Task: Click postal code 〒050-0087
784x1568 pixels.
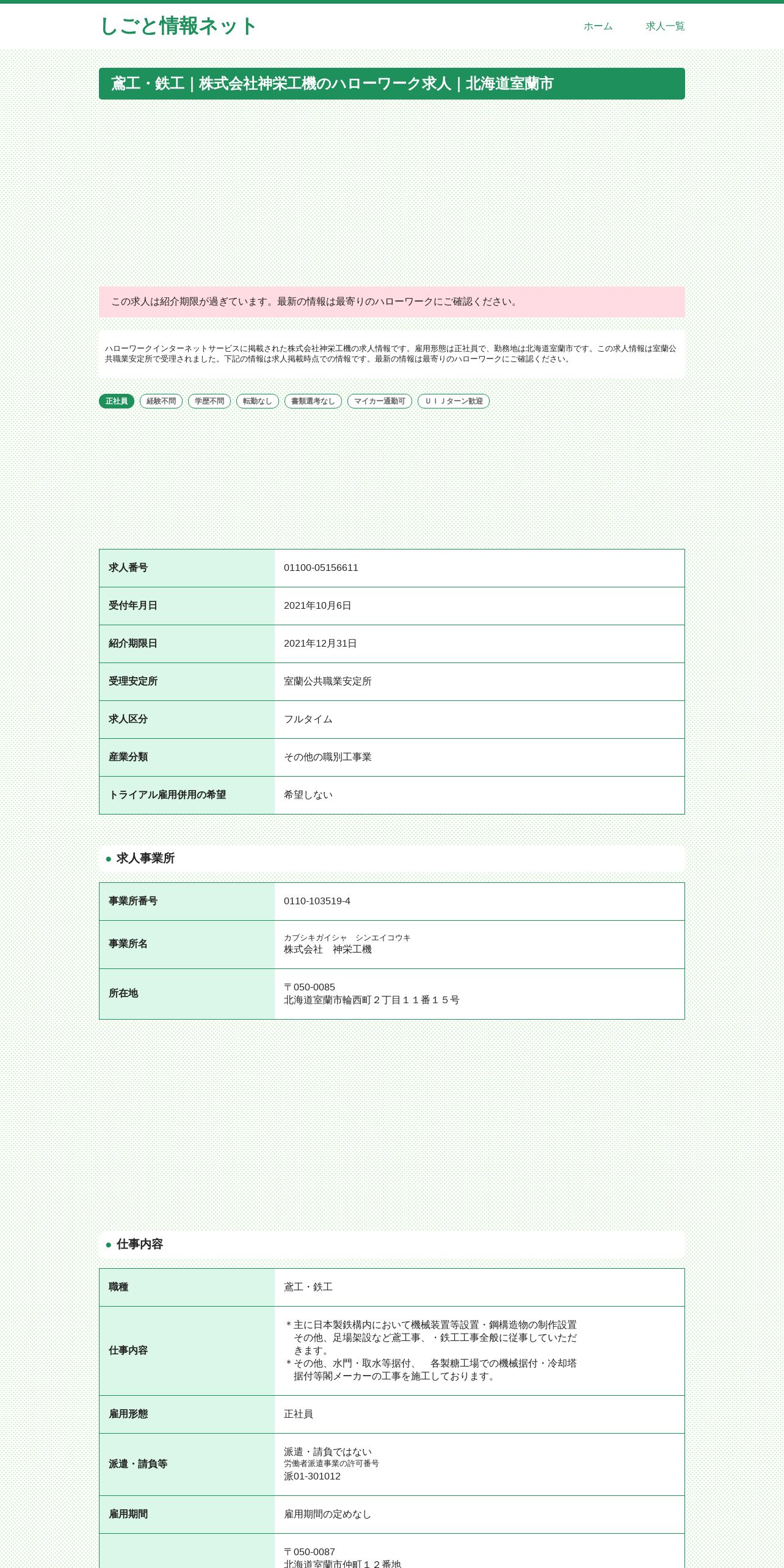Action: (x=310, y=1552)
